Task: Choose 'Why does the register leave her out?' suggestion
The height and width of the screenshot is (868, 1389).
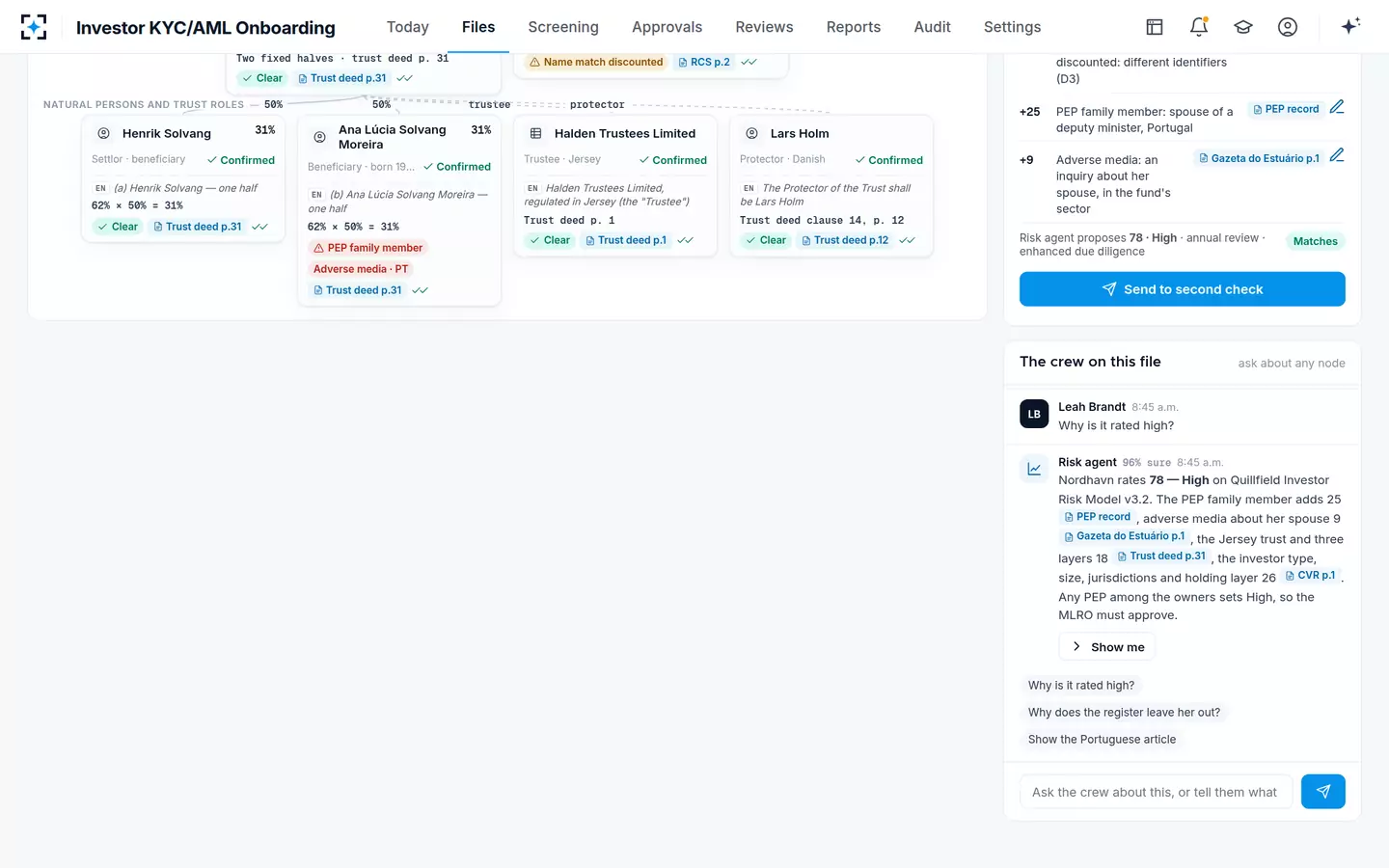Action: (1125, 713)
